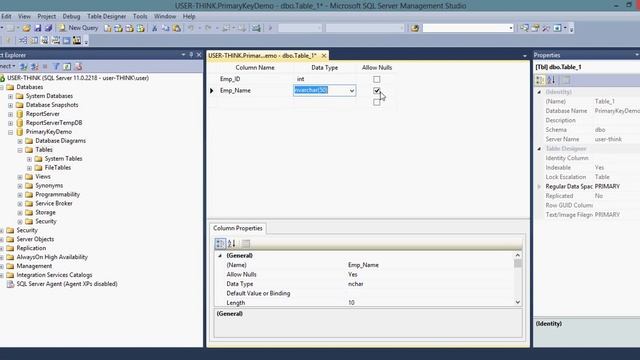Expand the ReportServerTempDB node

(11, 123)
